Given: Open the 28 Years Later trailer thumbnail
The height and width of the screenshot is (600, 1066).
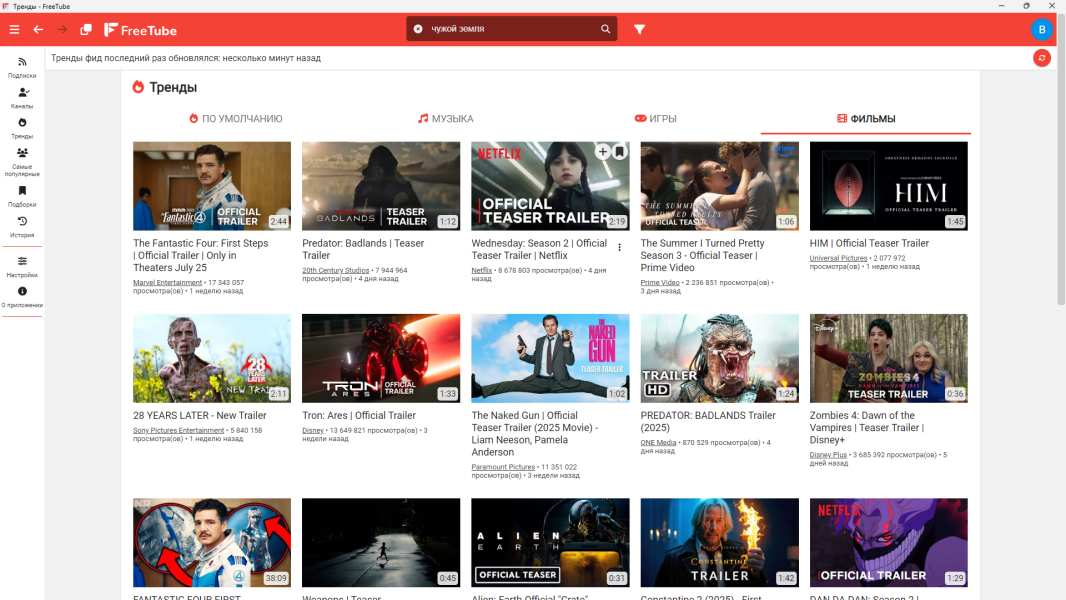Looking at the screenshot, I should click(x=212, y=358).
